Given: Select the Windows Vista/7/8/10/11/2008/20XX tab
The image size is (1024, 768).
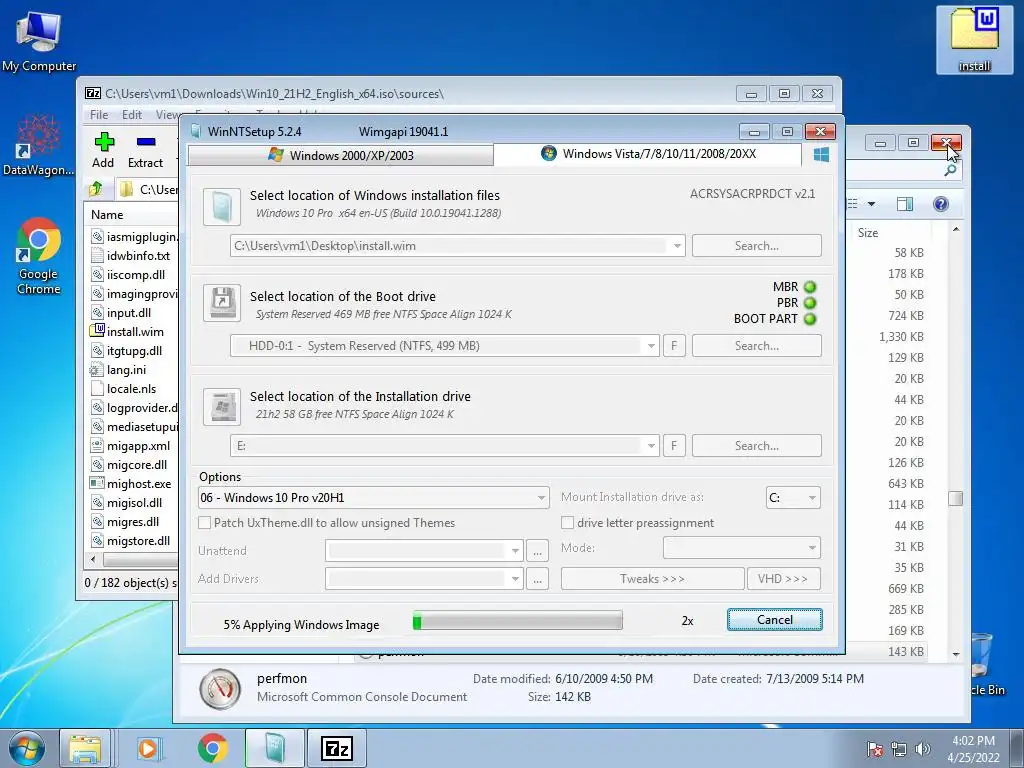Looking at the screenshot, I should point(648,153).
